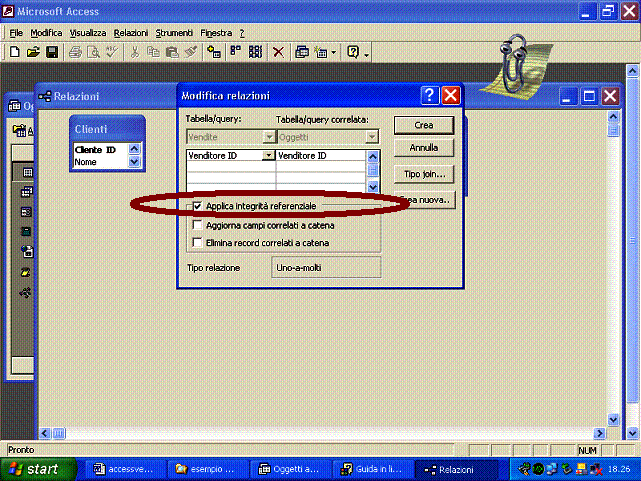The image size is (641, 481).
Task: Click the up arrow of the field grid scrollbar
Action: point(372,157)
